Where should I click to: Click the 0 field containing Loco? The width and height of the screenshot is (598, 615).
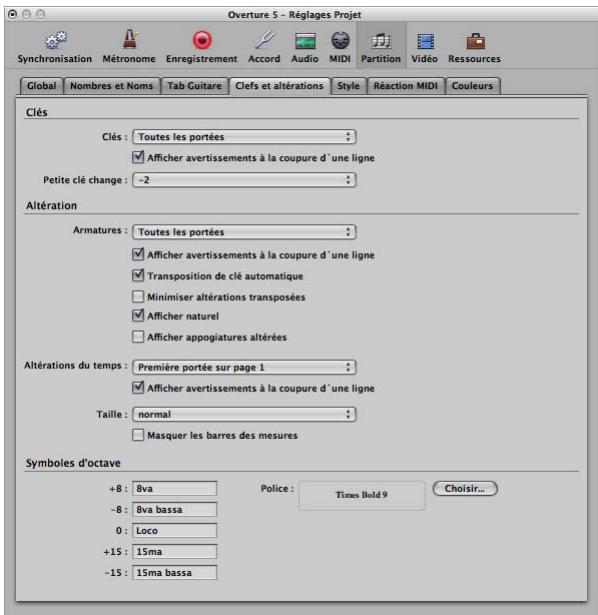174,531
